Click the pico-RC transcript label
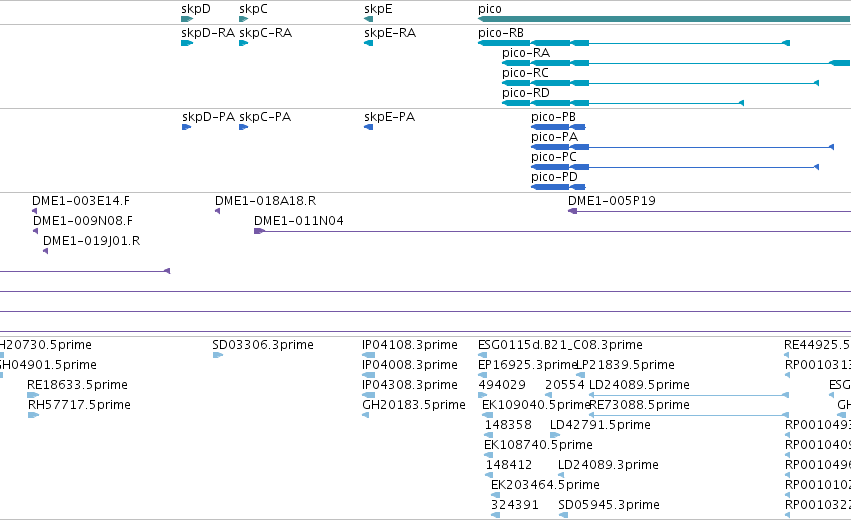 tap(525, 73)
